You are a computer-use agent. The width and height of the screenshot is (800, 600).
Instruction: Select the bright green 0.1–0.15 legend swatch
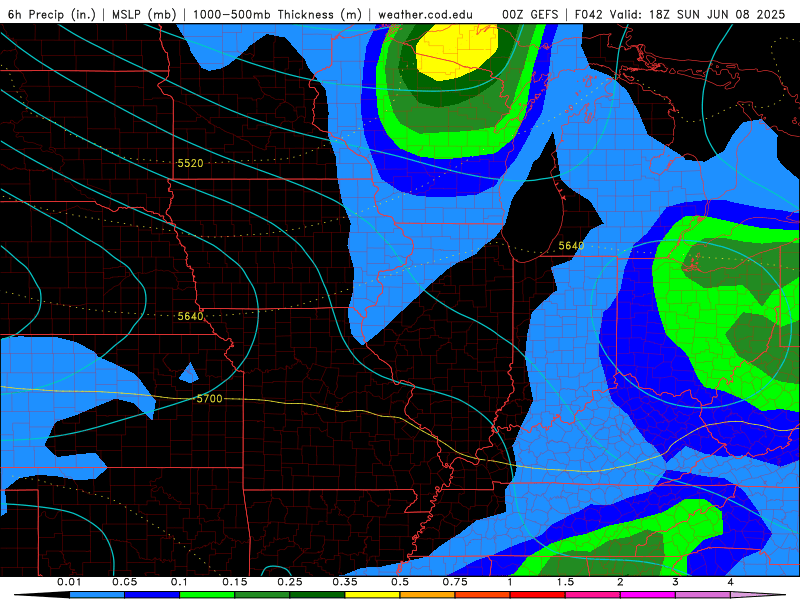point(207,595)
